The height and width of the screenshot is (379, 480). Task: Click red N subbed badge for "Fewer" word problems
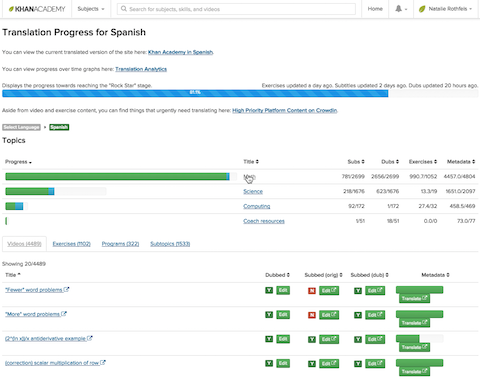click(x=312, y=291)
